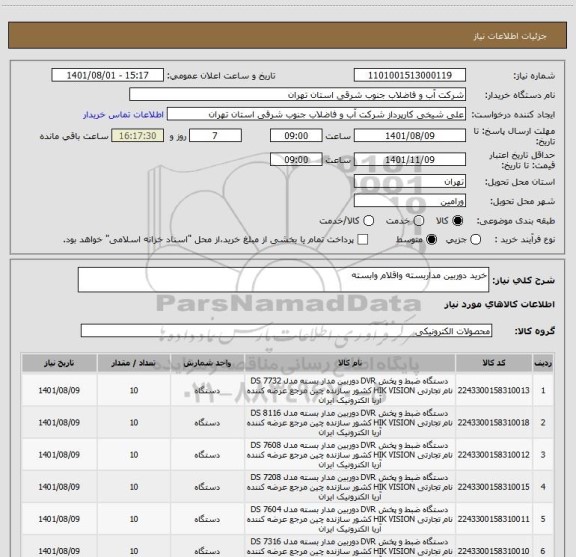Click product code 224330158310010

point(493,551)
